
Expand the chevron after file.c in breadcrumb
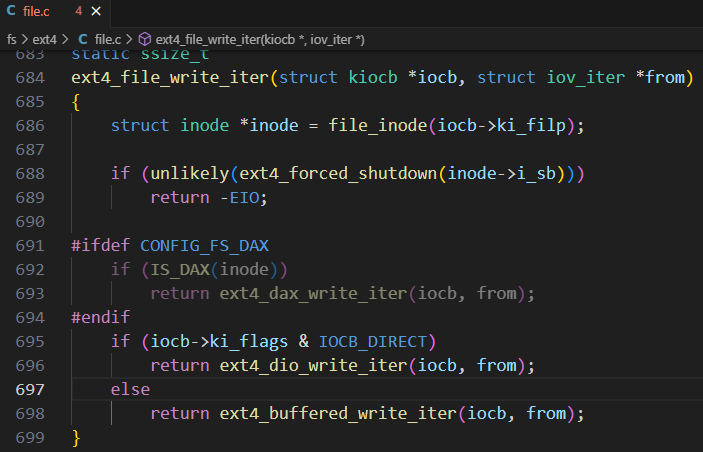coord(129,39)
